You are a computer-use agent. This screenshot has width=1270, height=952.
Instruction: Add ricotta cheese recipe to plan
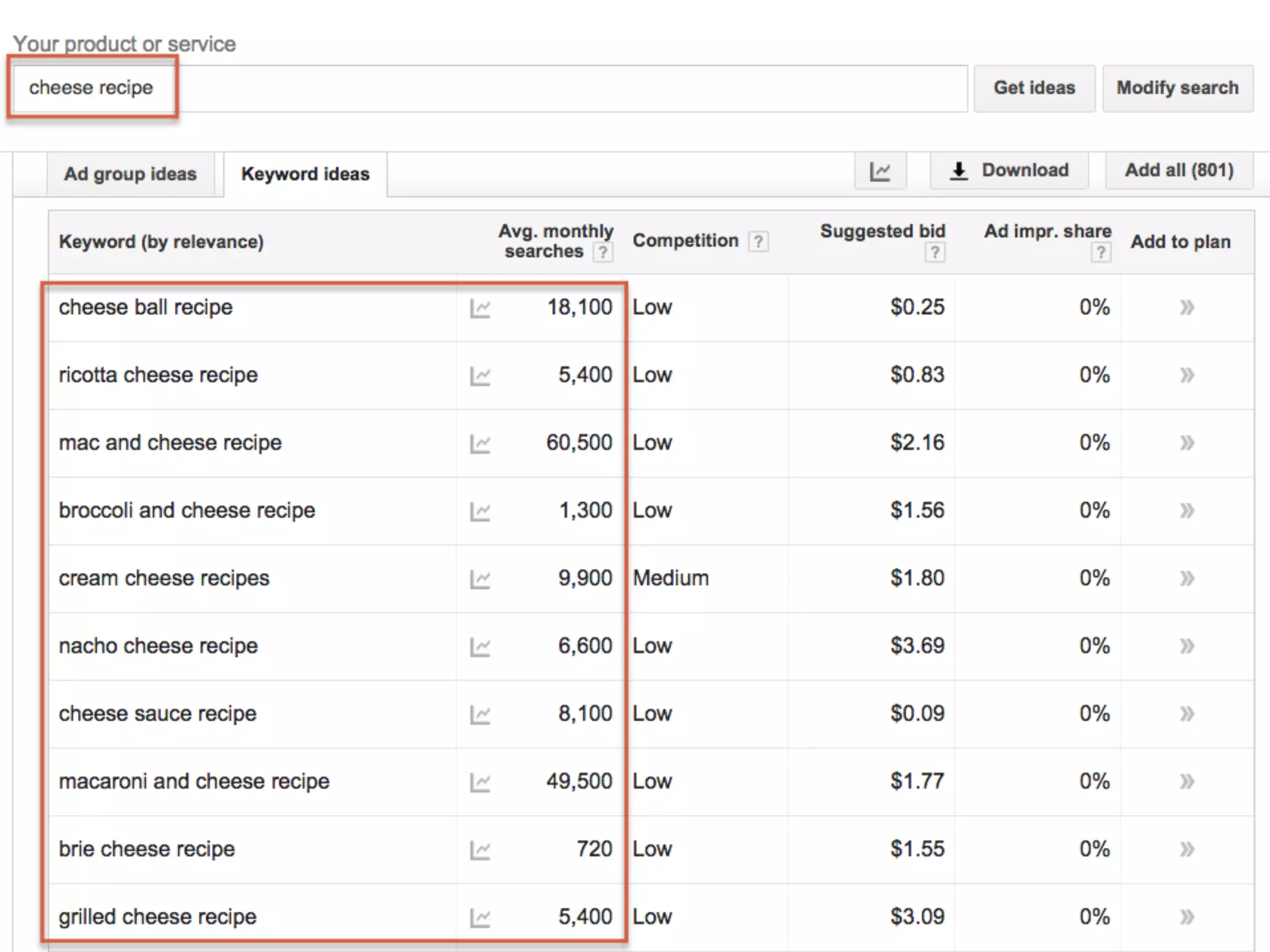1186,375
